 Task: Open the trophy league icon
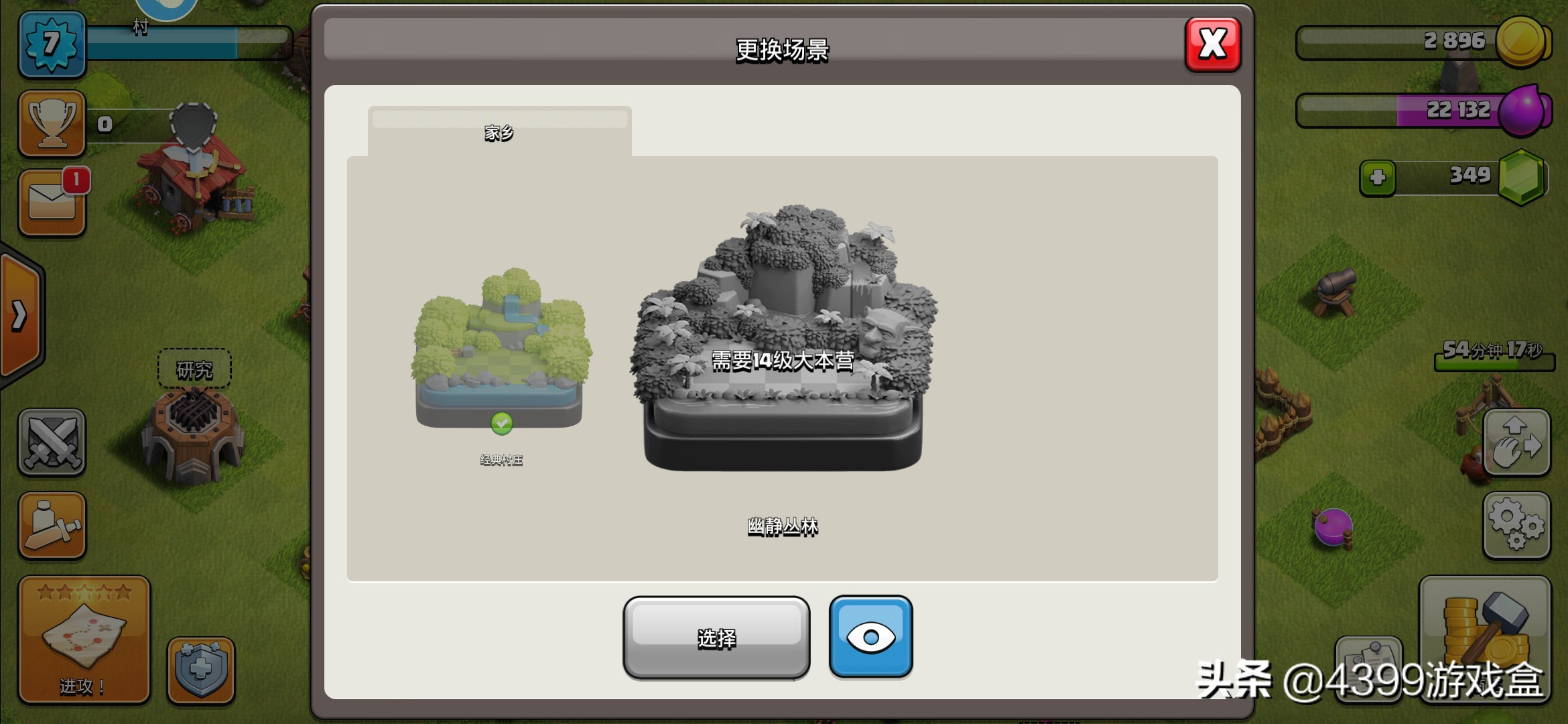(52, 123)
